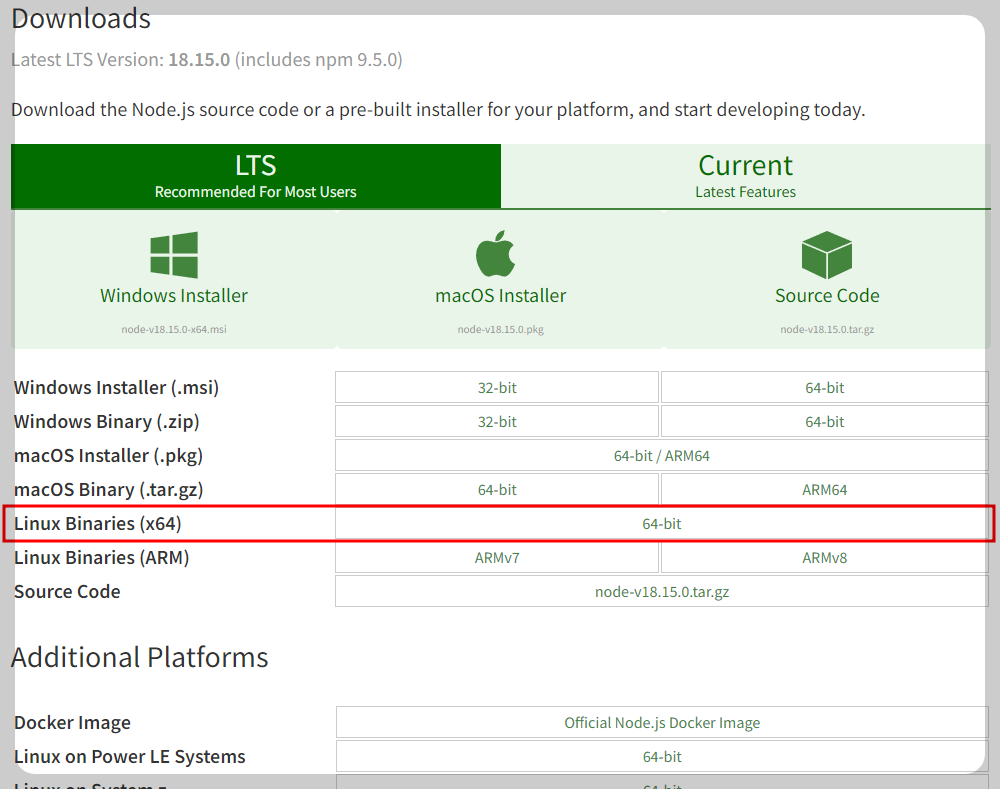The width and height of the screenshot is (1000, 789).
Task: Download Windows Installer (.msi) 64-bit
Action: tap(825, 387)
